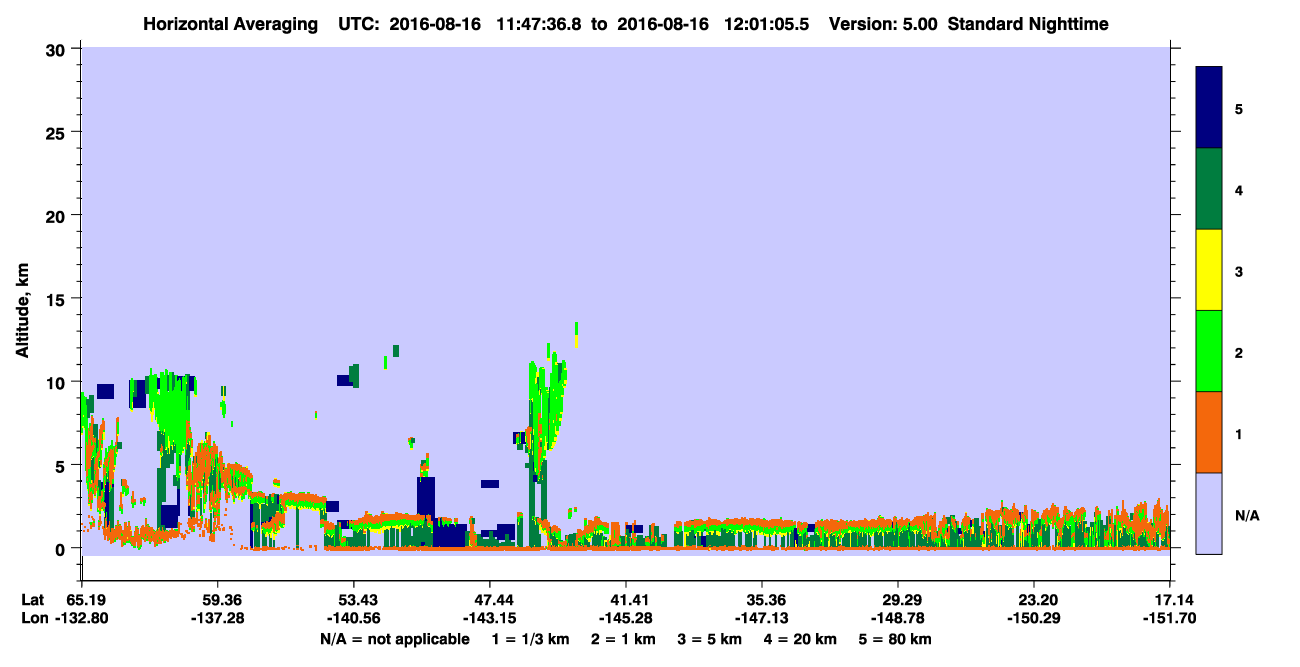Click the 'Version: 5.00' text in title
Viewport: 1300px width, 667px height.
[x=883, y=24]
